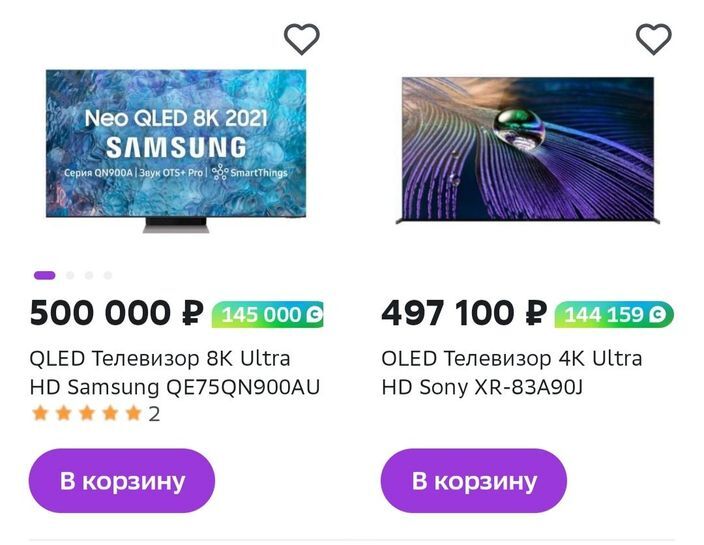The image size is (704, 545).
Task: Open QLED Samsung QE75QN900AU product title
Action: point(175,373)
